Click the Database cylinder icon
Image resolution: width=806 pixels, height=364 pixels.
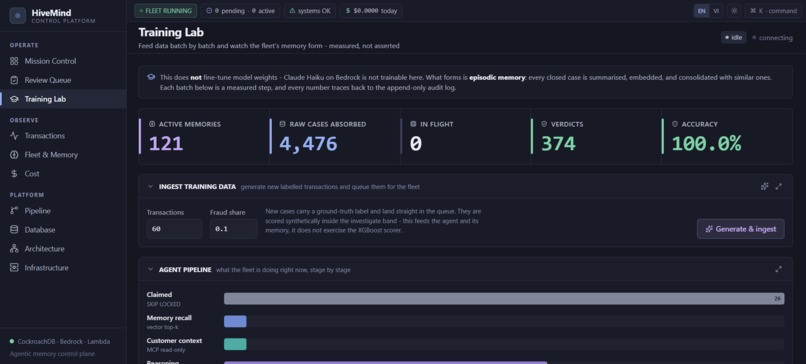14,230
